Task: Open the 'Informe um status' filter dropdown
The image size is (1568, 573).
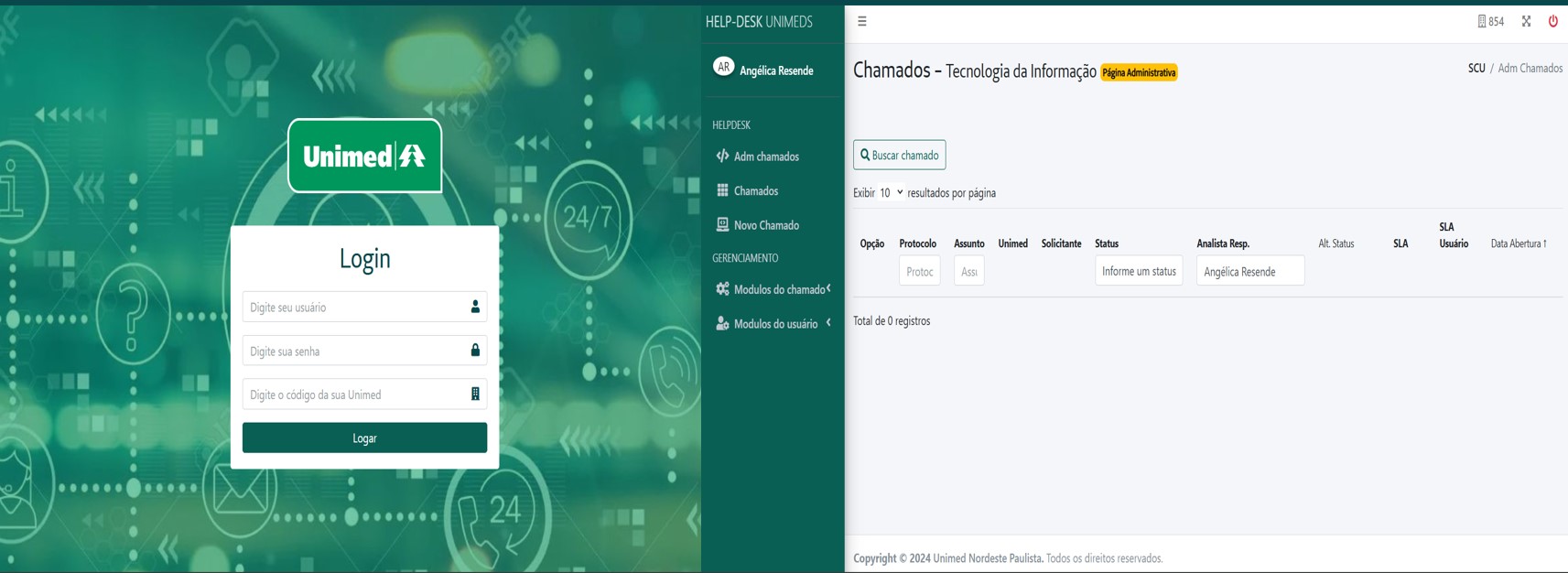Action: [1139, 271]
